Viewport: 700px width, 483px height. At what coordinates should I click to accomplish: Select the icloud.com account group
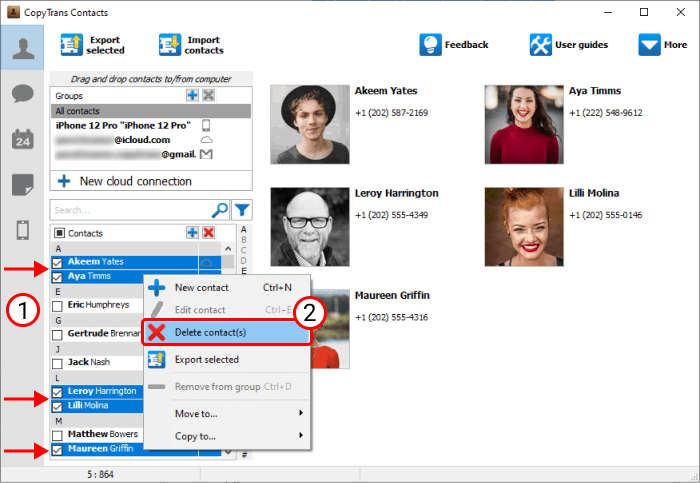point(151,140)
